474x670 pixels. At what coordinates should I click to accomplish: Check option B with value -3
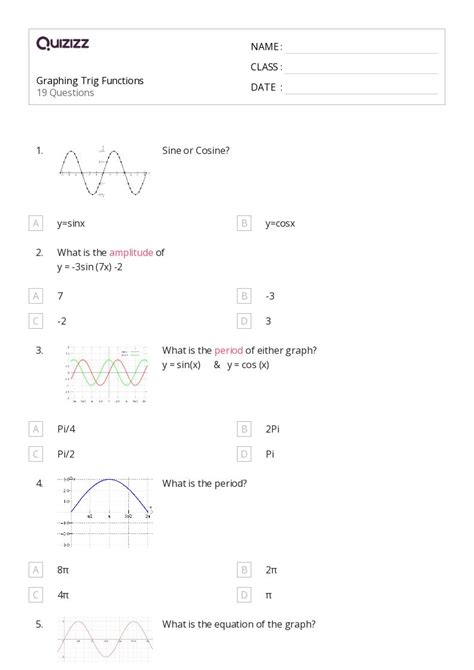click(x=244, y=296)
